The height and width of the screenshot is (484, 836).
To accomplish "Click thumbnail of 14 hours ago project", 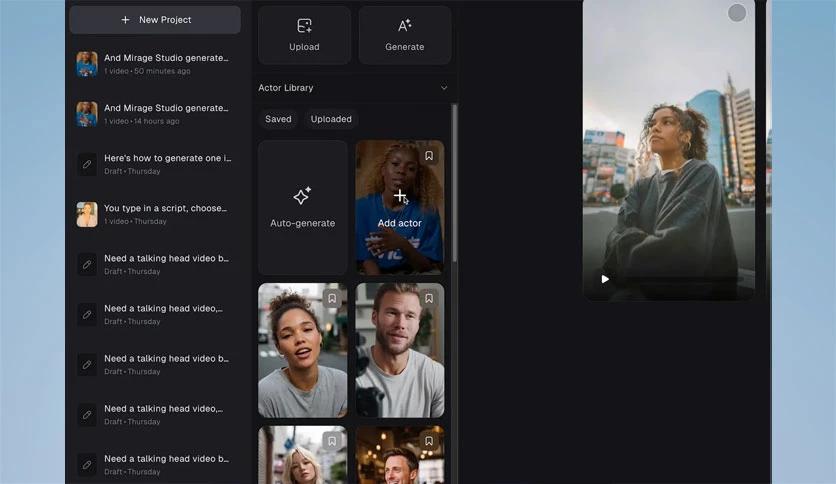I will [86, 114].
